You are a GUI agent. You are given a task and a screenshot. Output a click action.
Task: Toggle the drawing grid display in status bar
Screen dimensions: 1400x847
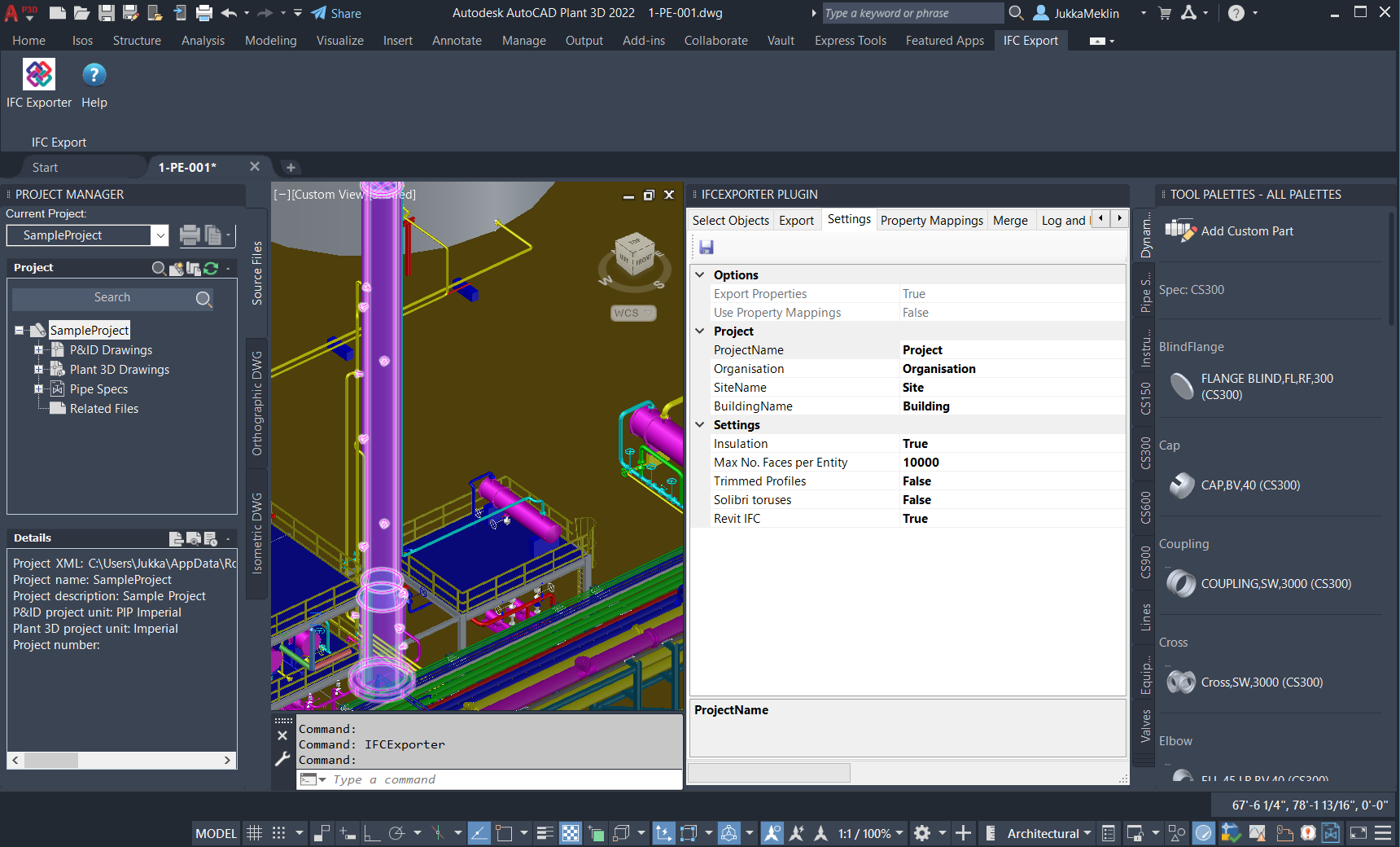click(254, 833)
